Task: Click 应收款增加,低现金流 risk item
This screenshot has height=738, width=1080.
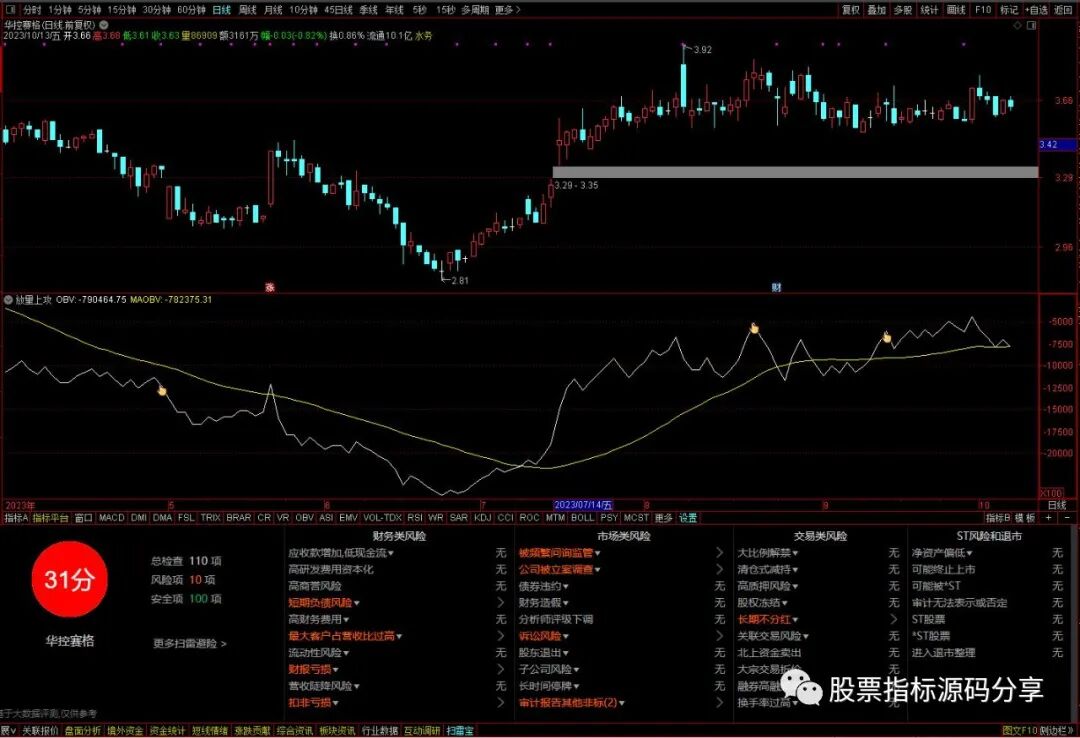Action: pos(341,553)
